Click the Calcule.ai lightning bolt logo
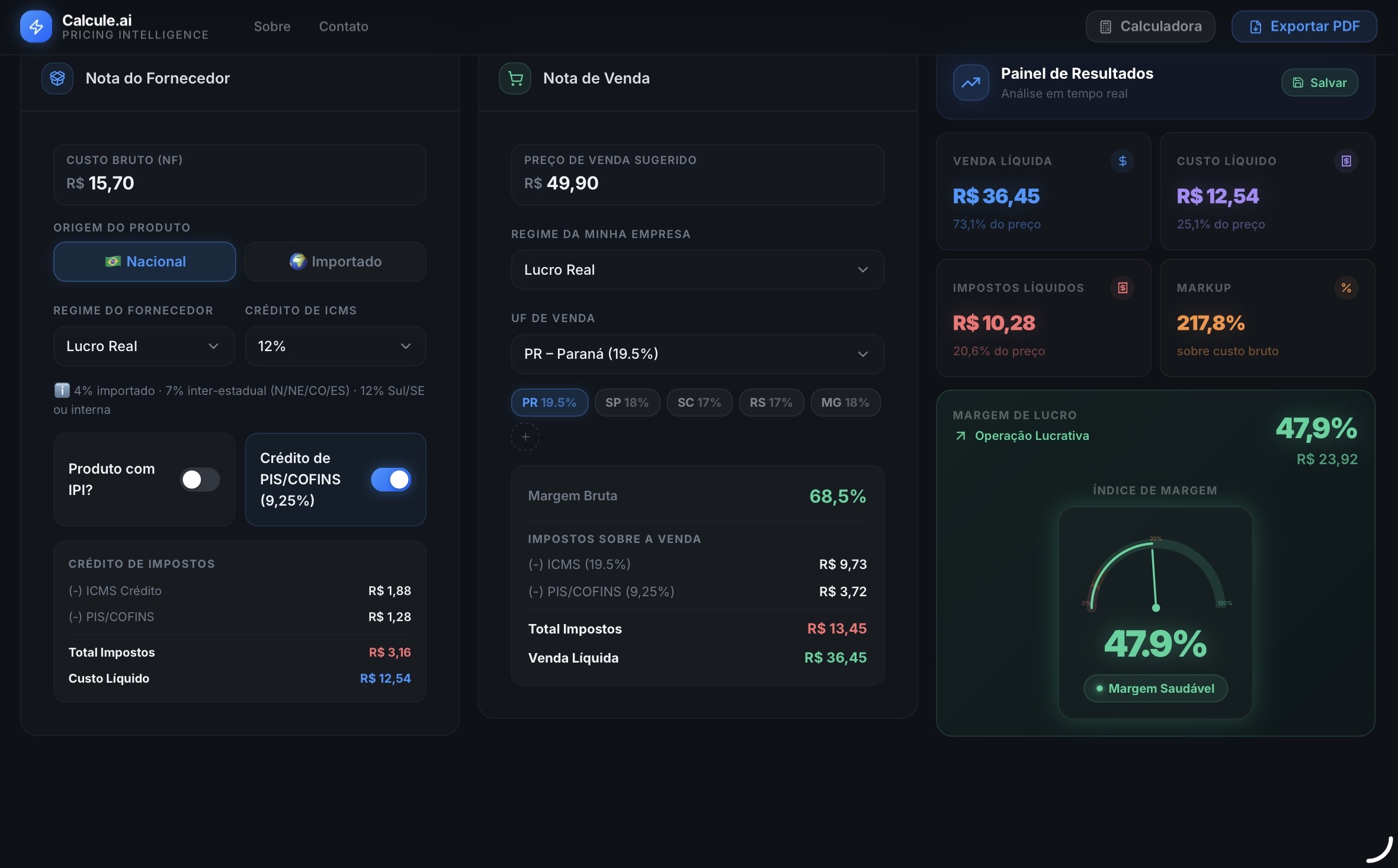1398x868 pixels. pyautogui.click(x=36, y=27)
